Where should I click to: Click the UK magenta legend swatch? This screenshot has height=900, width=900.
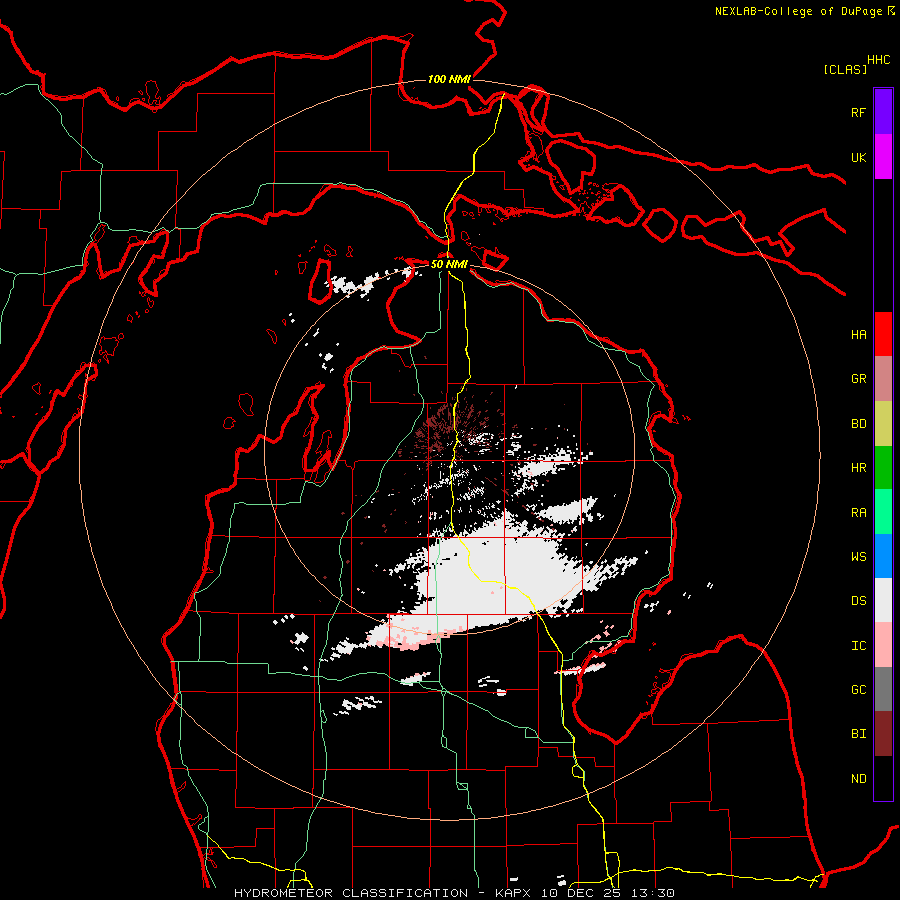(883, 157)
